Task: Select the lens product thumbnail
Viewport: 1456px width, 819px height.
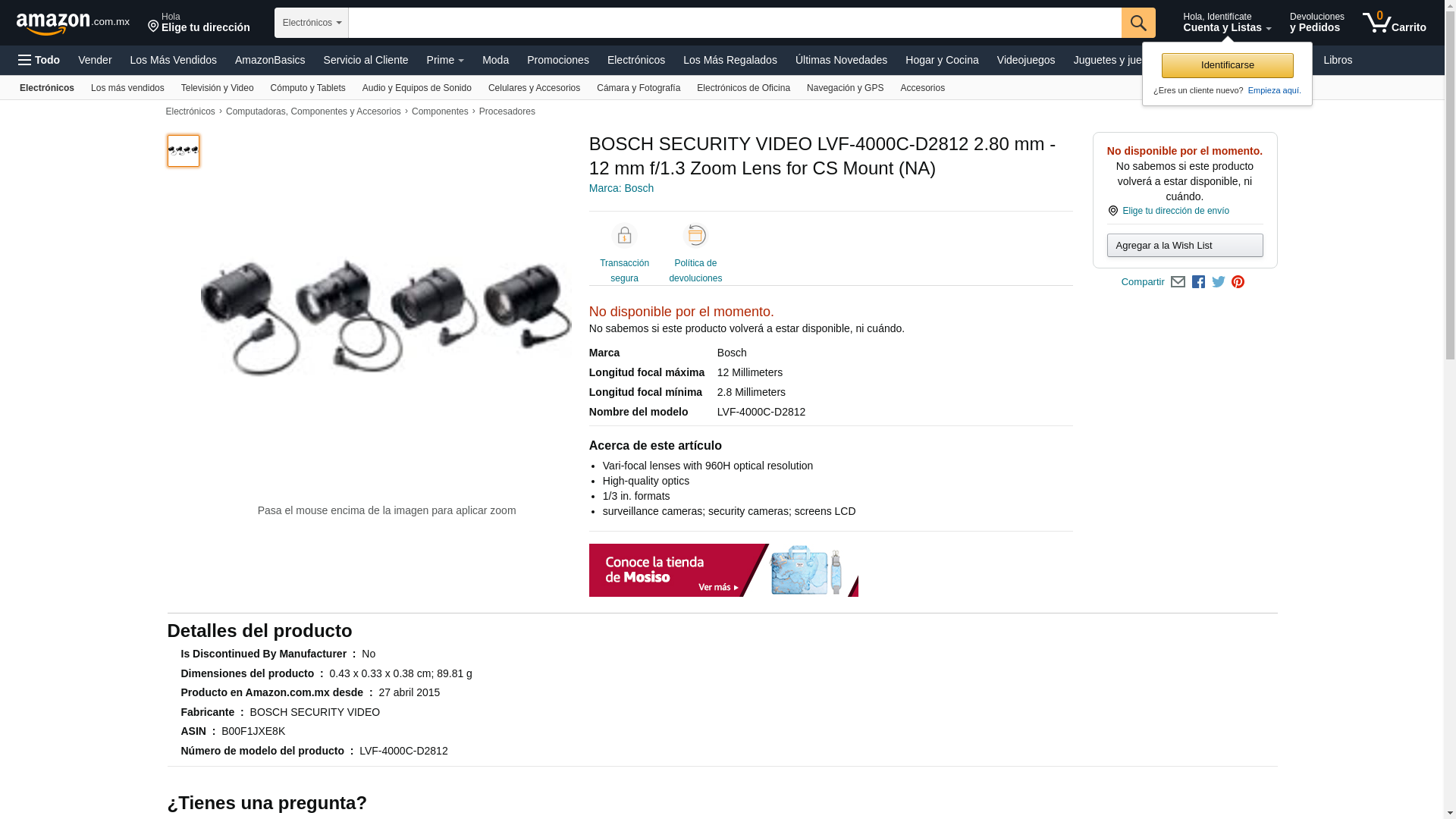Action: coord(184,151)
